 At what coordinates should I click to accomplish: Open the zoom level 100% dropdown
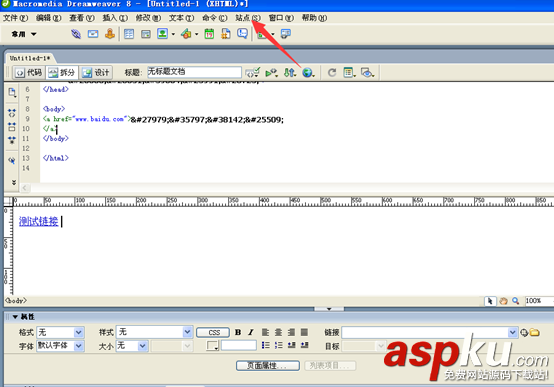click(x=539, y=301)
